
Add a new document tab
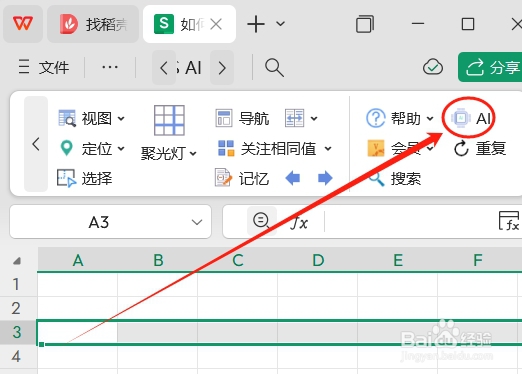[x=256, y=24]
